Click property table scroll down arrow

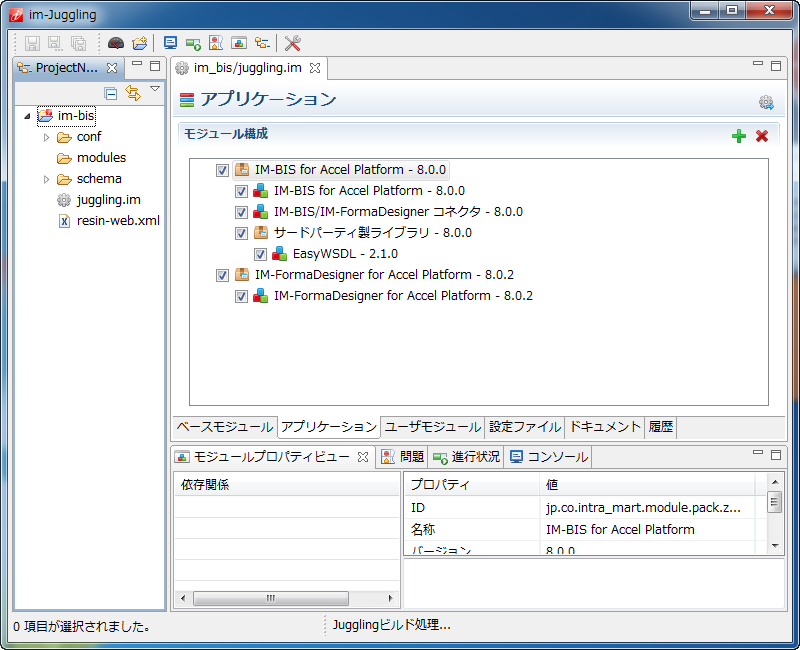point(775,545)
